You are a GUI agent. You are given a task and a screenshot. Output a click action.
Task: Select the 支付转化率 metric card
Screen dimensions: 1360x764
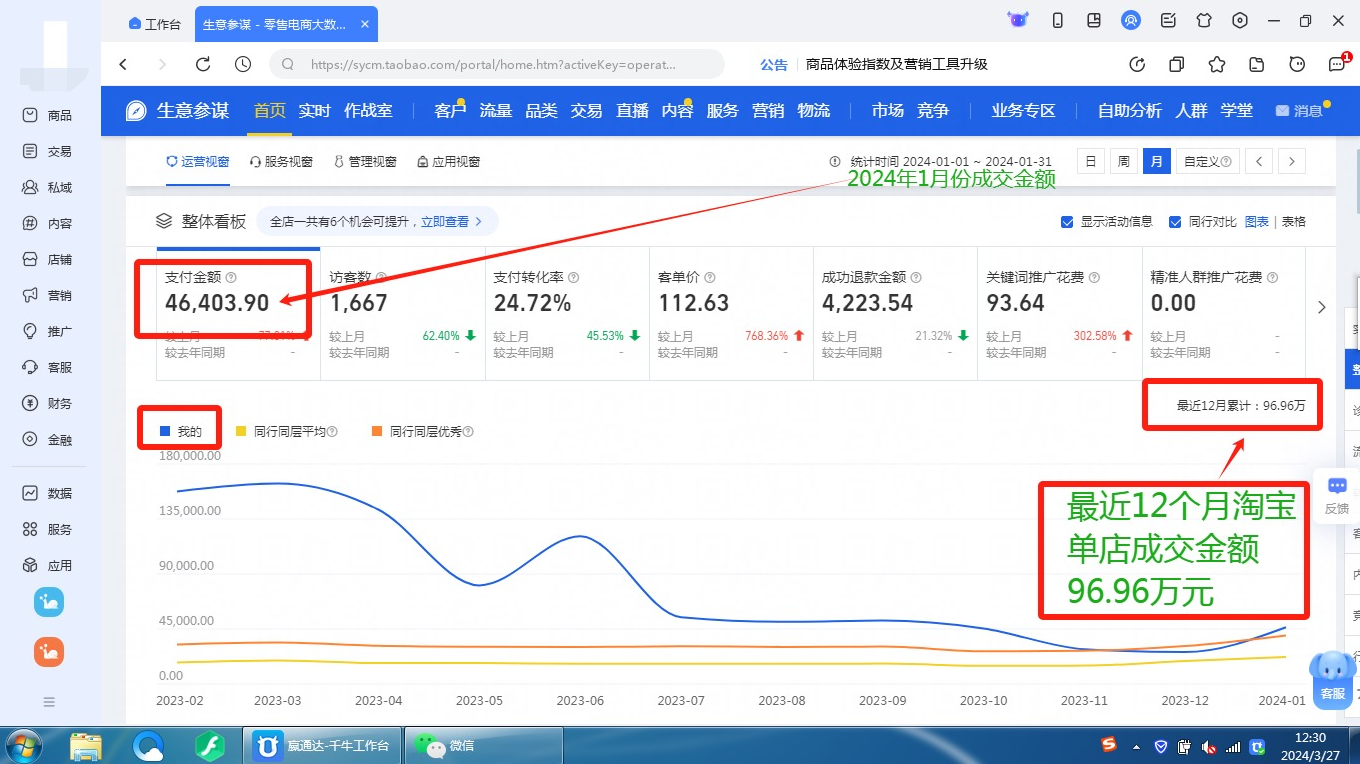click(567, 313)
